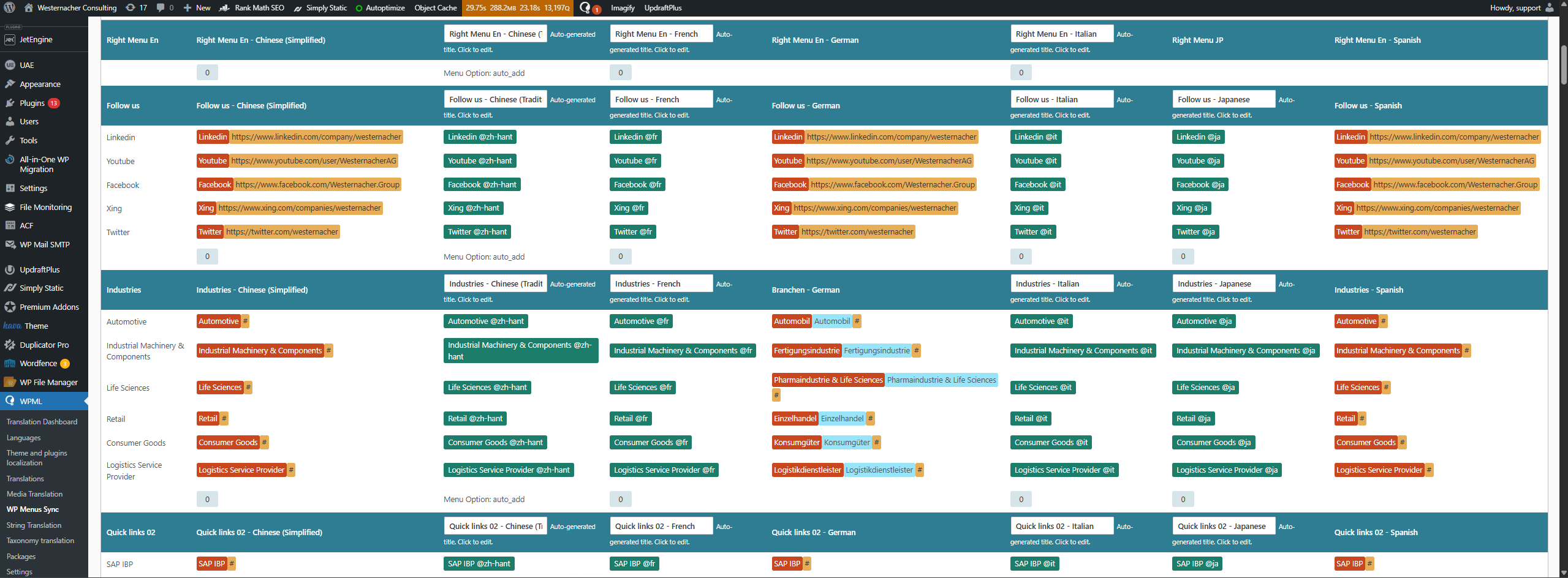Open the Packages submenu item
1568x578 pixels.
tap(21, 557)
